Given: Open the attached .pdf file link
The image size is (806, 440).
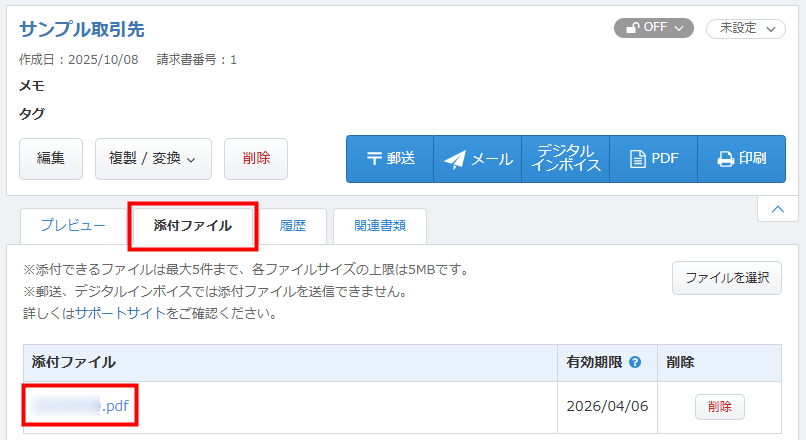Looking at the screenshot, I should (x=80, y=406).
